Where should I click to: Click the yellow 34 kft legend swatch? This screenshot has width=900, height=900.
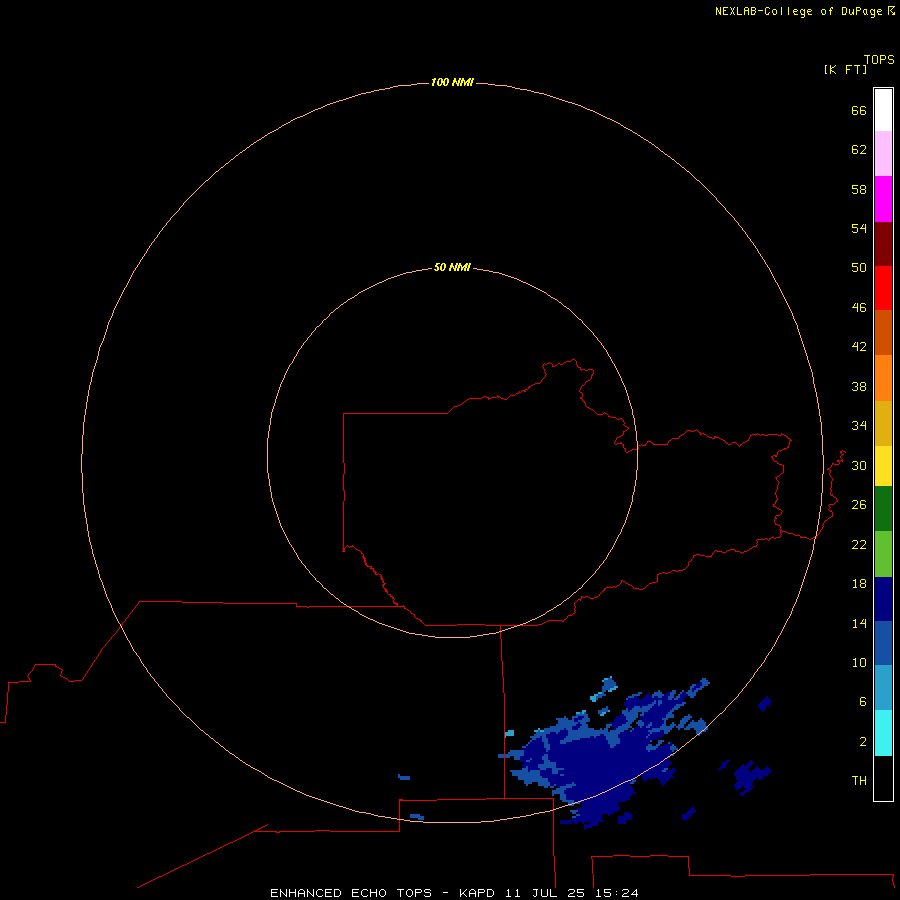883,466
